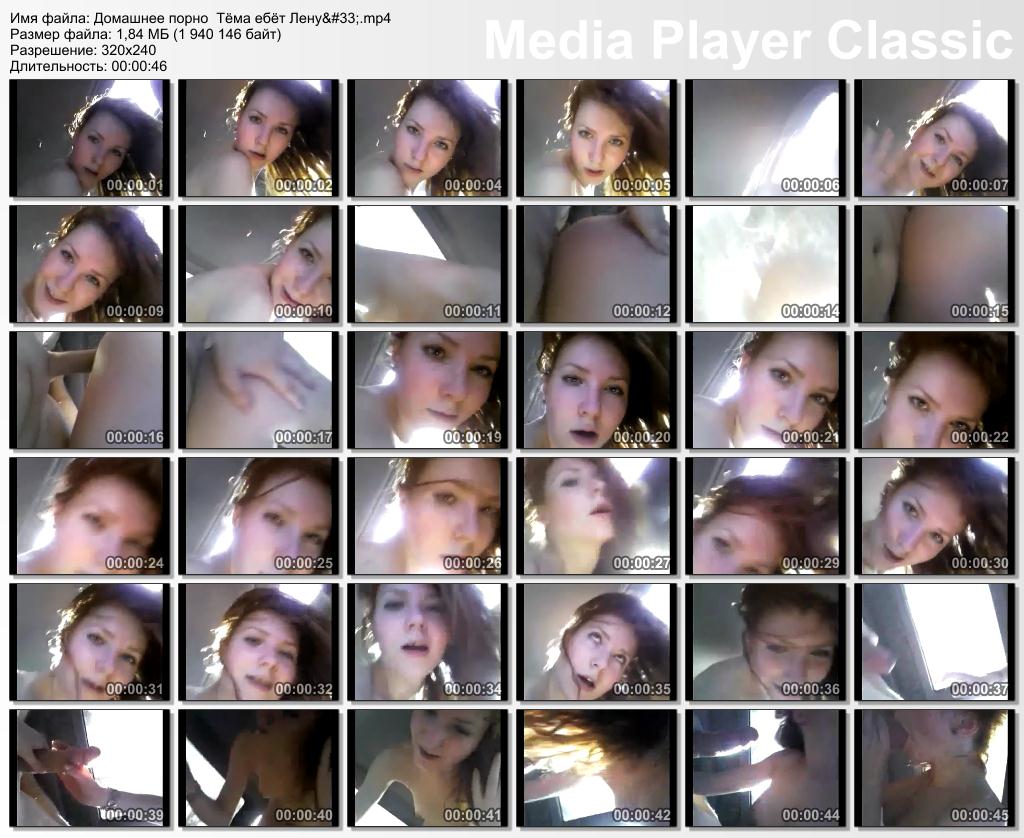Click the file name line in header
Screen dimensions: 1024x838
[x=200, y=18]
